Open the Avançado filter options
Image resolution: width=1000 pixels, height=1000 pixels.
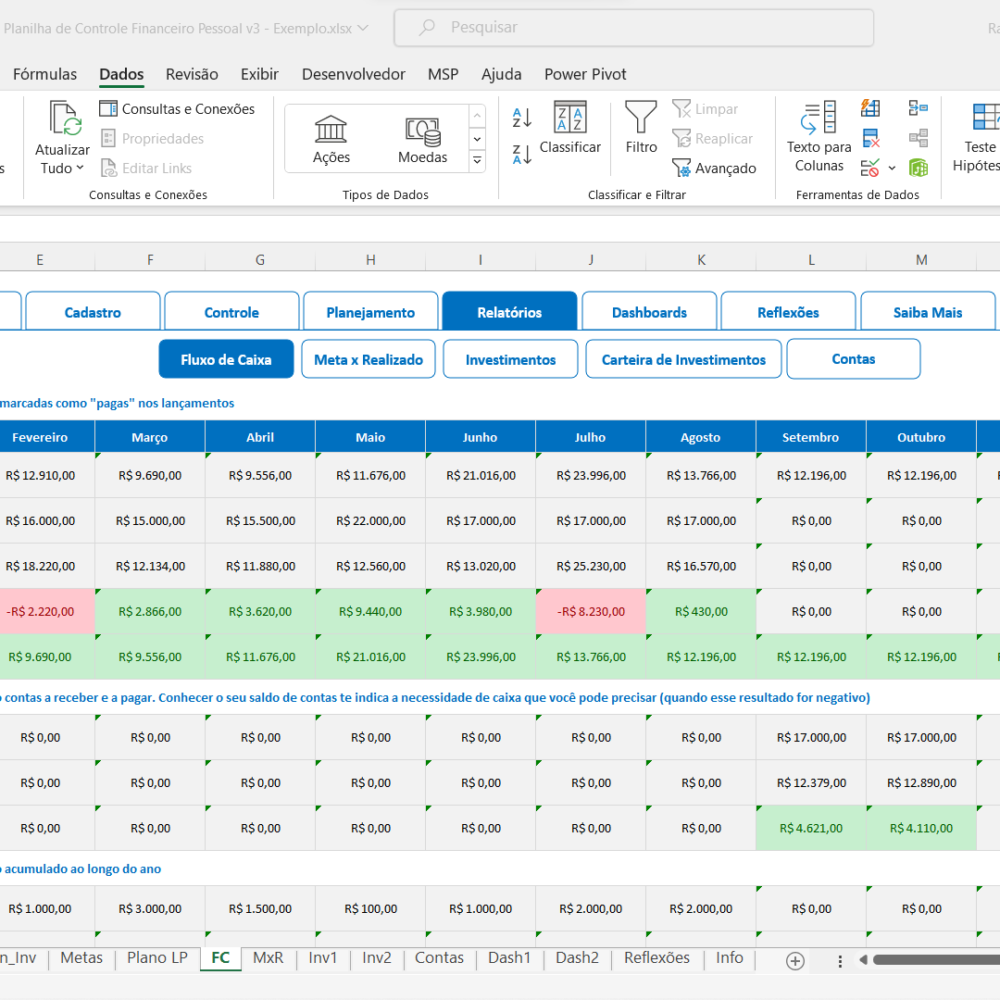click(714, 168)
